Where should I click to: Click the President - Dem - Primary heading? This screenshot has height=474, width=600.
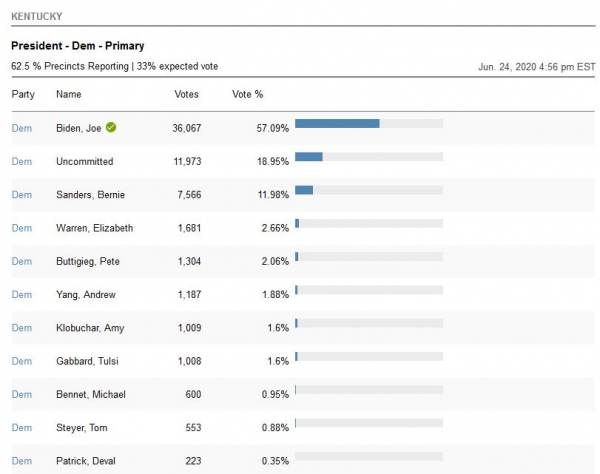77,46
